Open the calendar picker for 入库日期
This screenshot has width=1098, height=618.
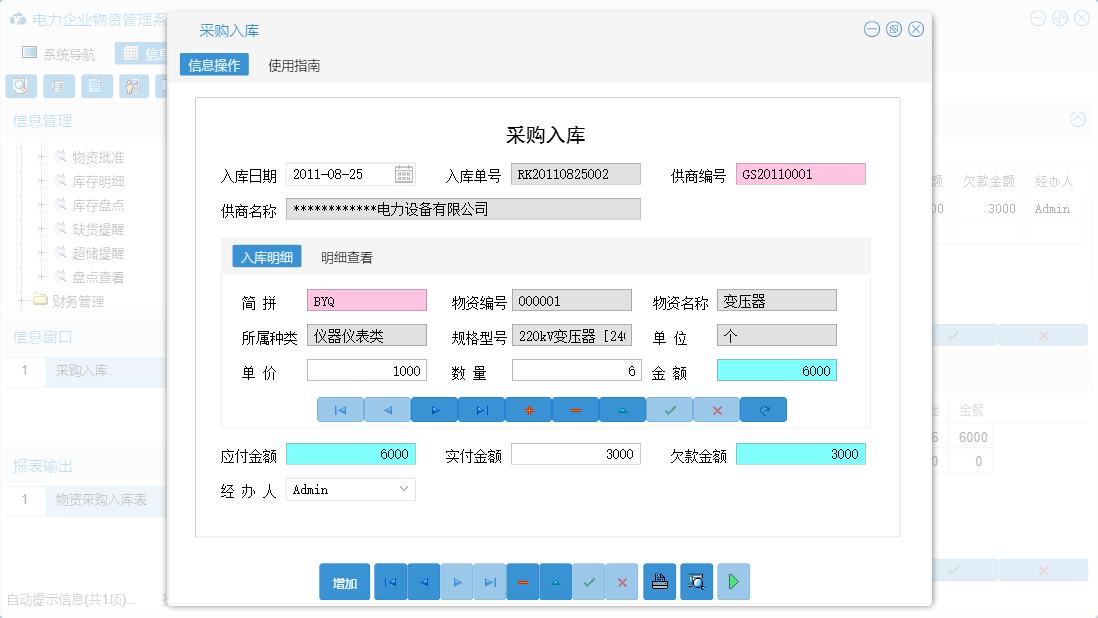point(402,173)
